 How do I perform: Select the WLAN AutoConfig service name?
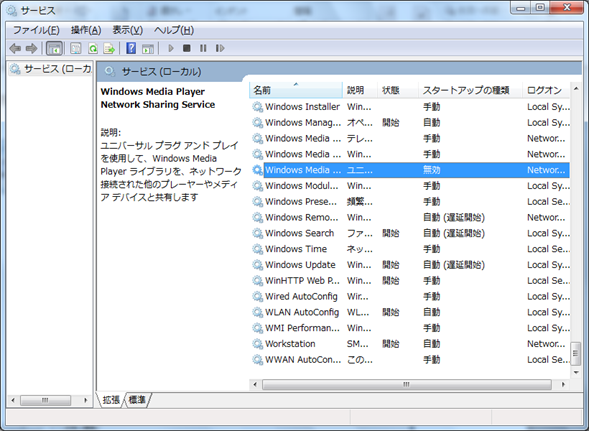[x=302, y=312]
